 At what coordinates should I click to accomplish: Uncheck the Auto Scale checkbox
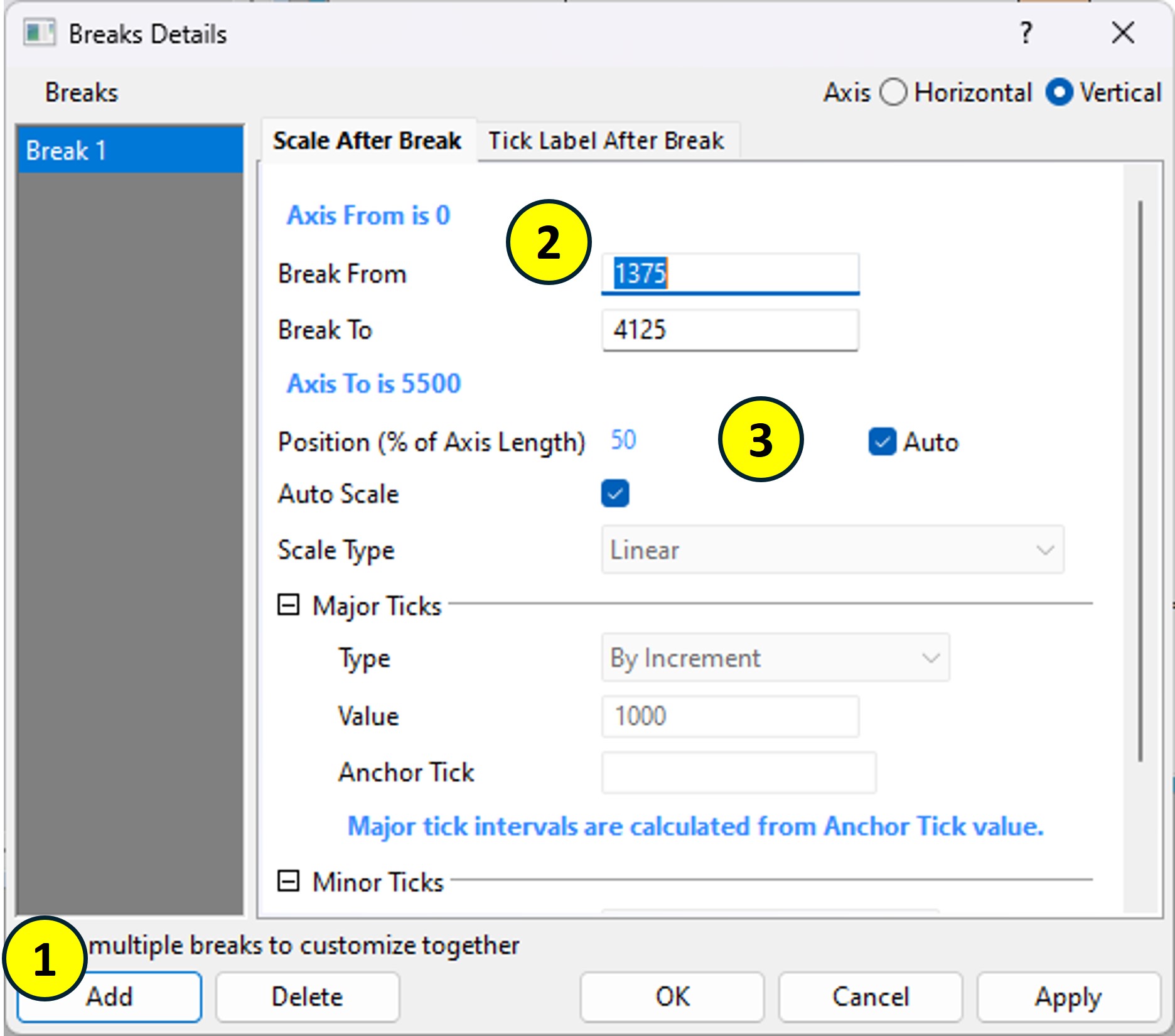click(615, 494)
